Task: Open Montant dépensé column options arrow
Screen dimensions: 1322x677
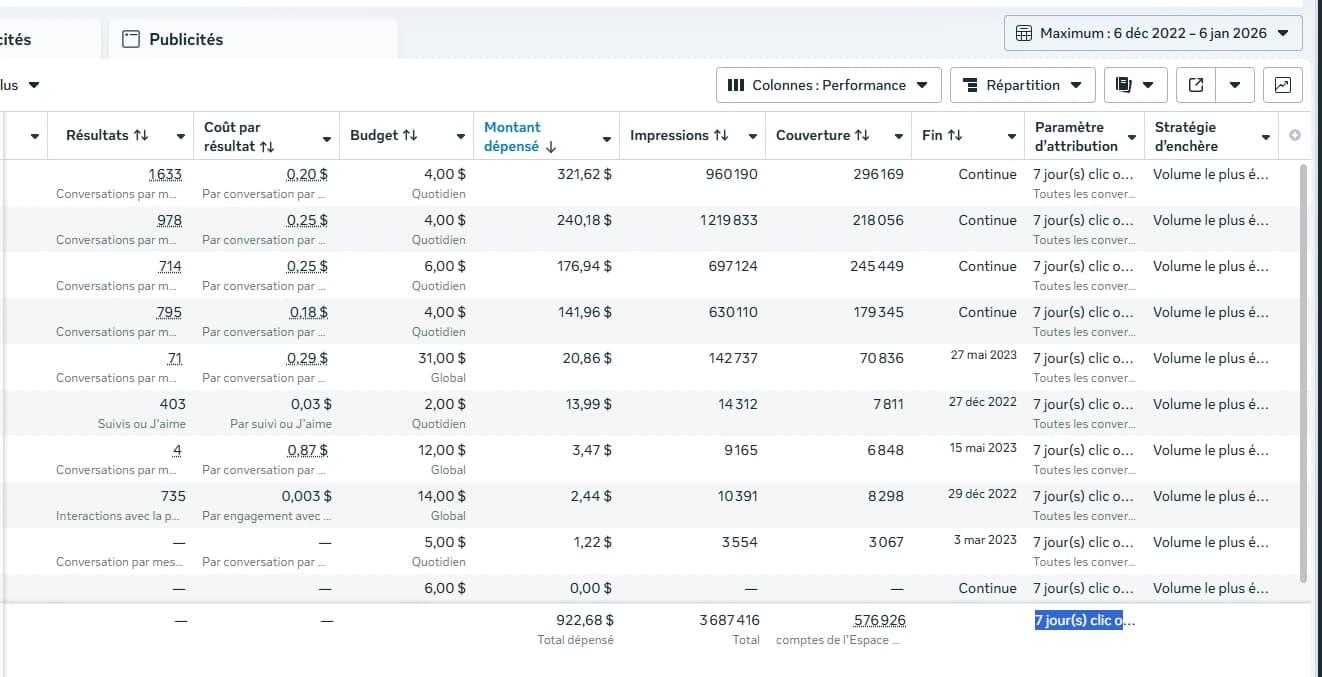Action: click(607, 138)
